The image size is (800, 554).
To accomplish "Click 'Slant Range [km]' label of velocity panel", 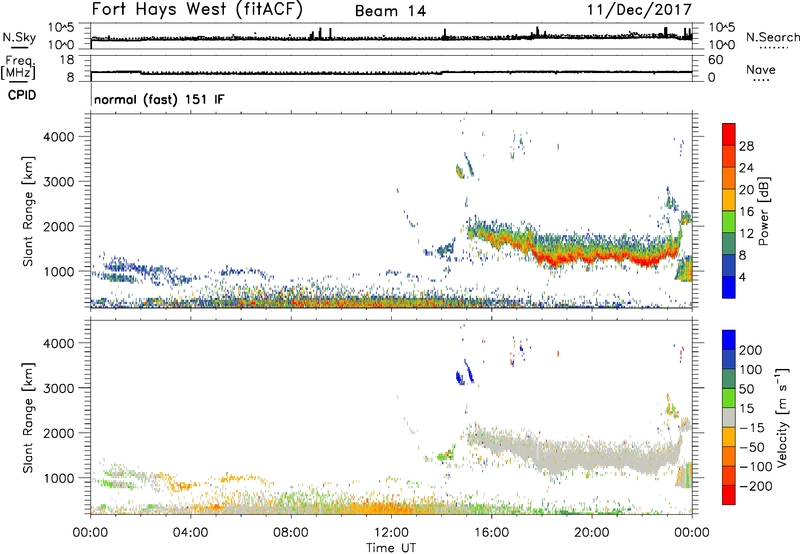I will coord(28,417).
